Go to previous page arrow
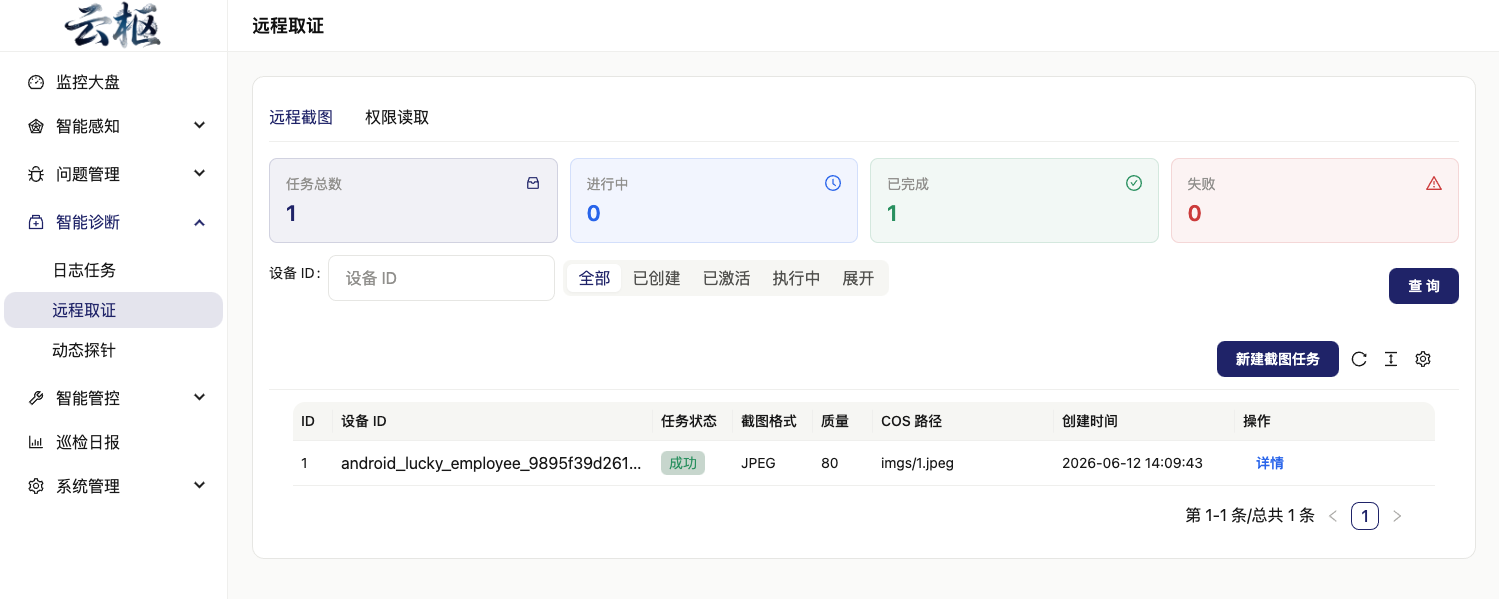1499x599 pixels. pyautogui.click(x=1333, y=516)
